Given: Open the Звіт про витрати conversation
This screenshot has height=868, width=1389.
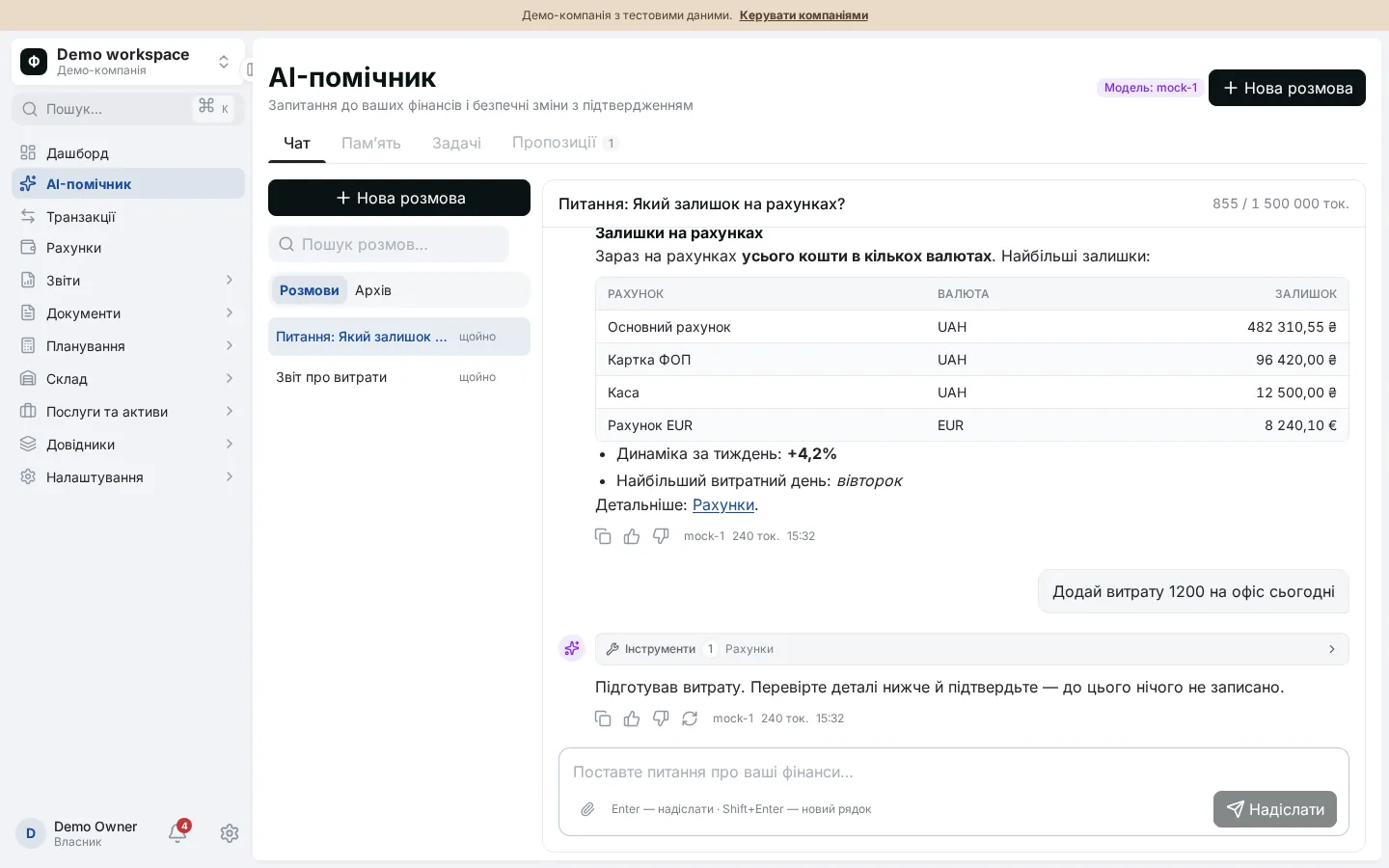Looking at the screenshot, I should [x=399, y=377].
